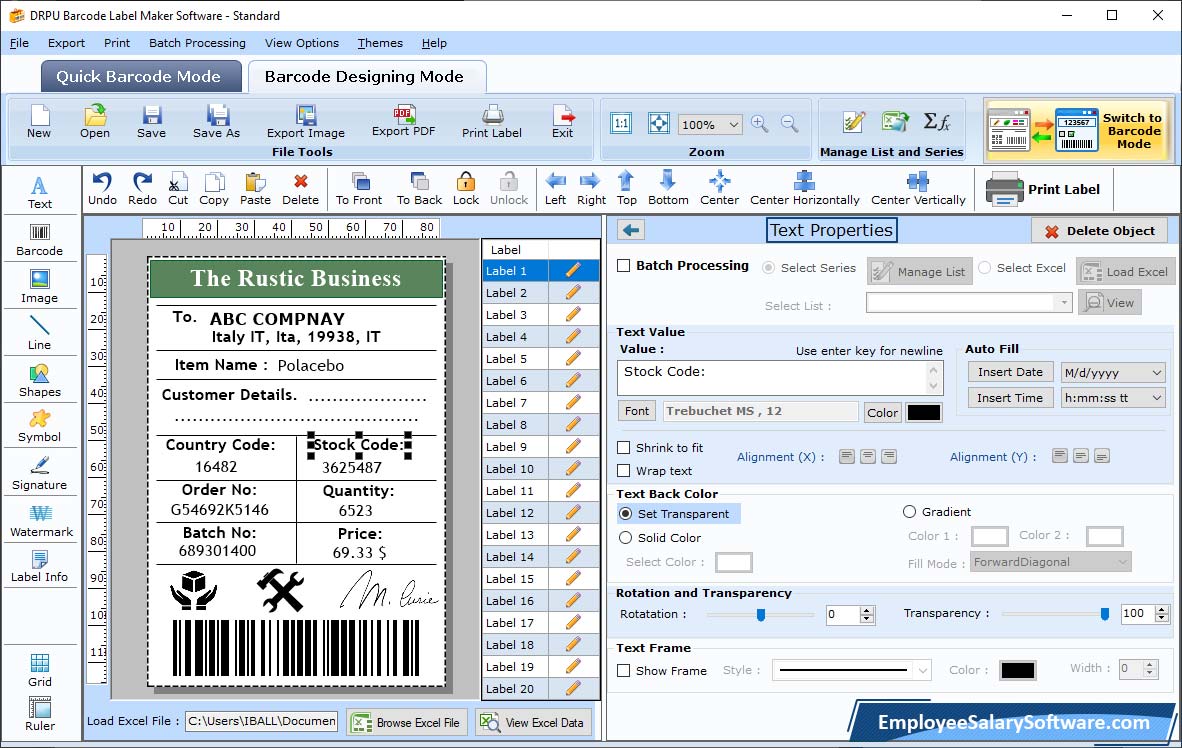Click View Excel Data button
Viewport: 1182px width, 748px height.
click(534, 722)
